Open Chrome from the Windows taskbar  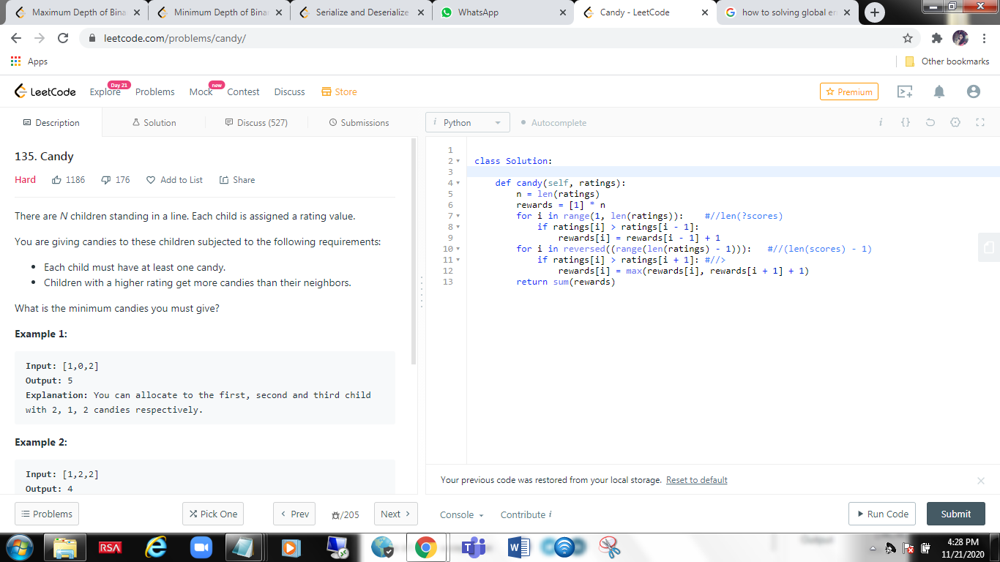(x=426, y=547)
